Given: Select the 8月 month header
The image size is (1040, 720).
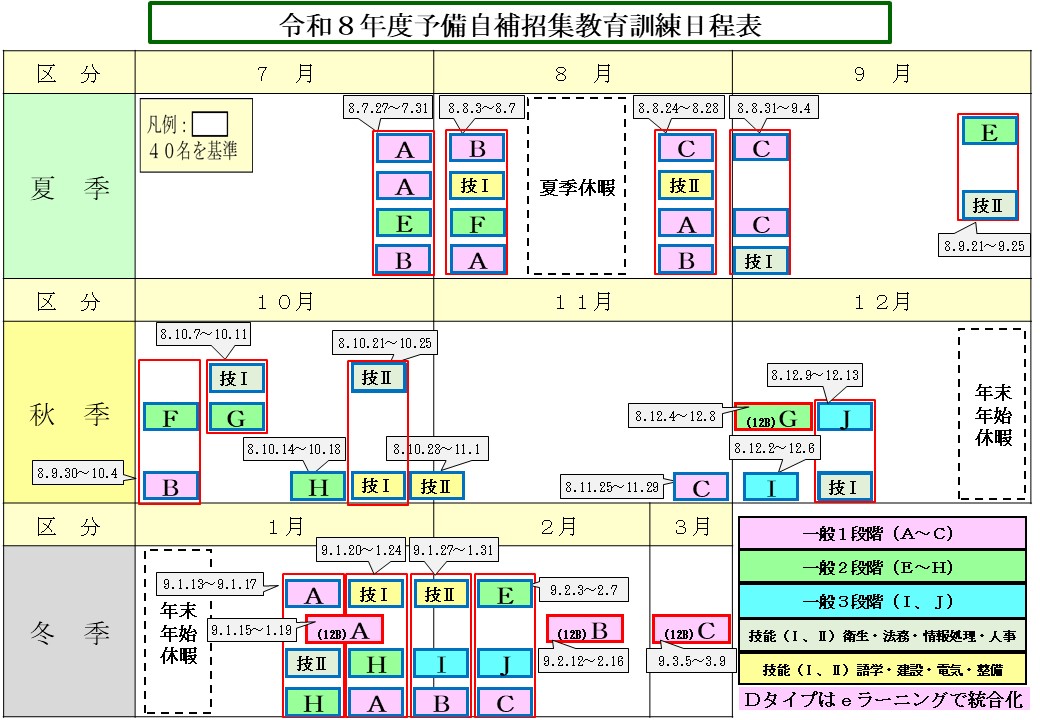Looking at the screenshot, I should click(583, 73).
